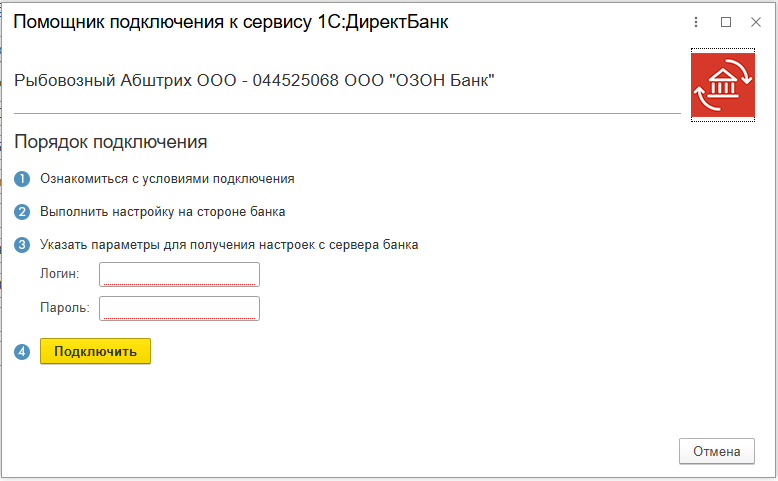This screenshot has width=778, height=481.
Task: Click the "Порядок подключения" heading
Action: 110,142
